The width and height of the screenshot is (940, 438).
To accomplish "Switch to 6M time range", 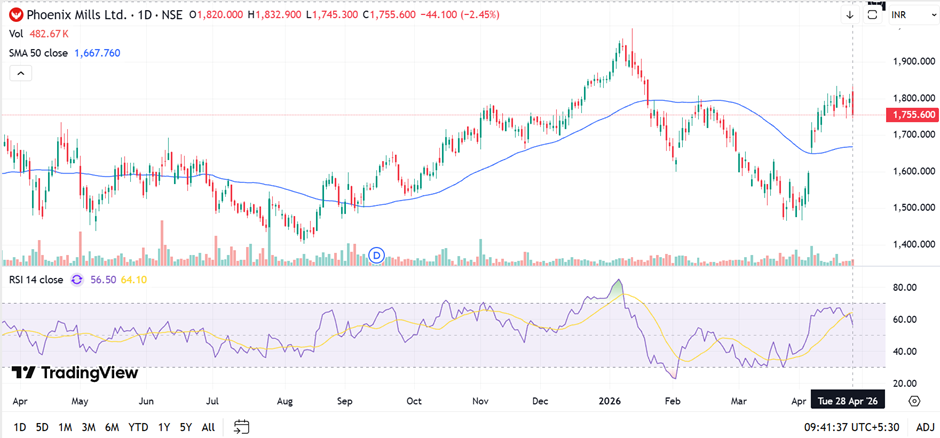I will click(x=112, y=427).
